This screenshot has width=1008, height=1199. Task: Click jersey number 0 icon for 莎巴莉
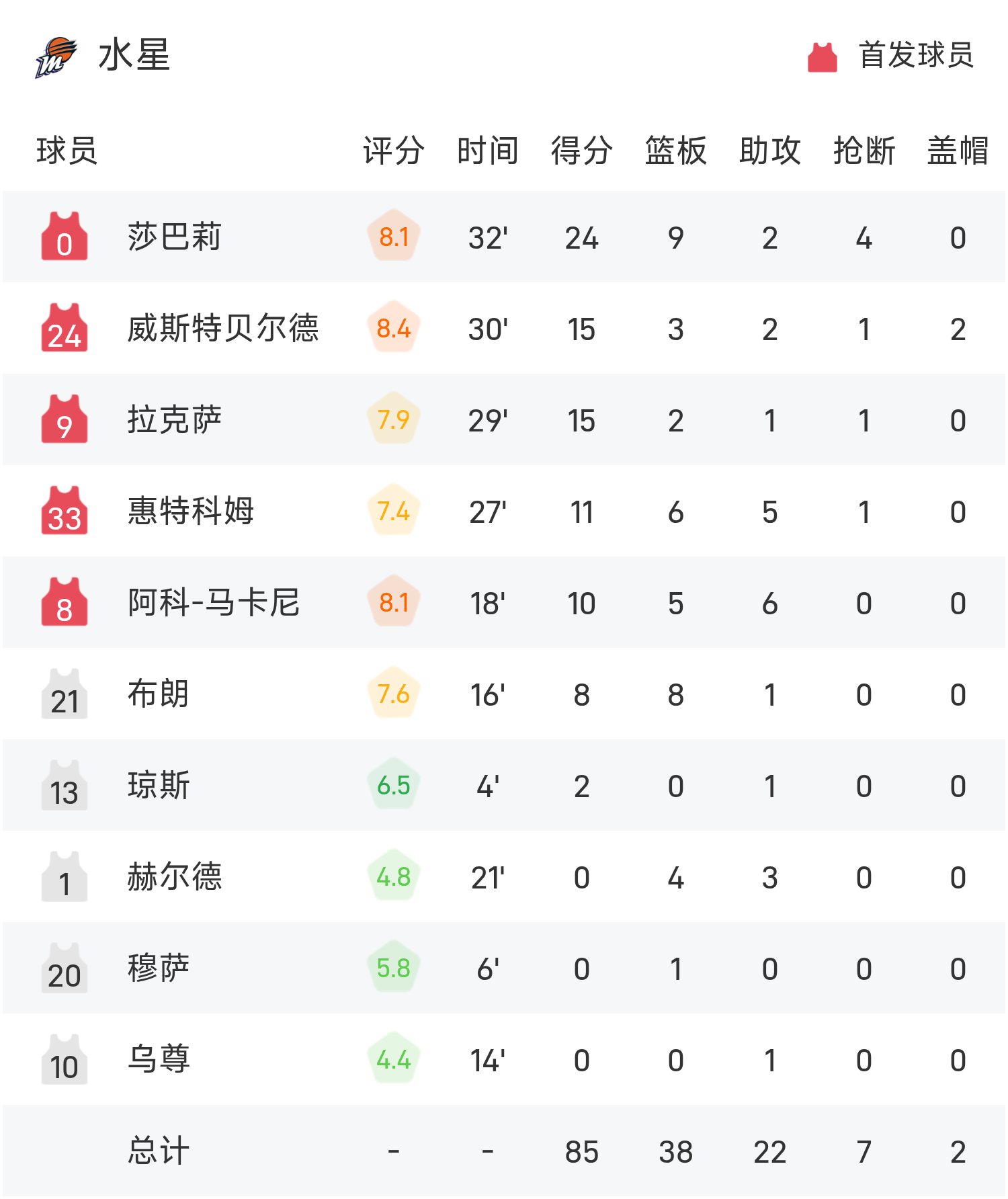coord(65,237)
